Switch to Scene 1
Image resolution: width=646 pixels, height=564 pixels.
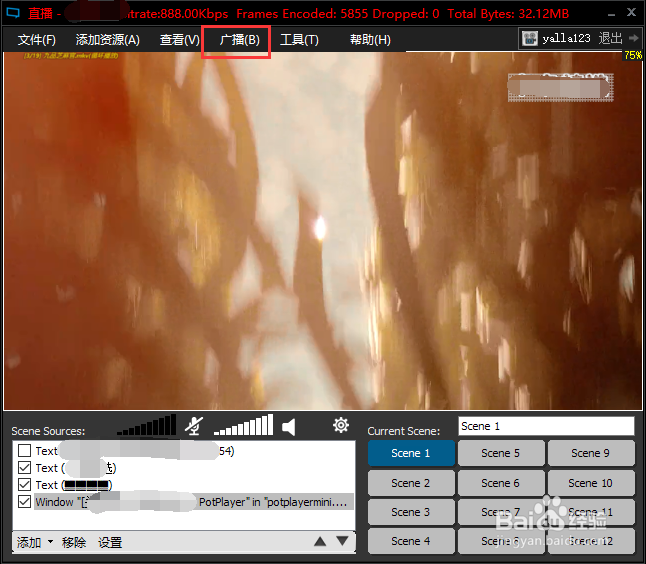tap(411, 453)
